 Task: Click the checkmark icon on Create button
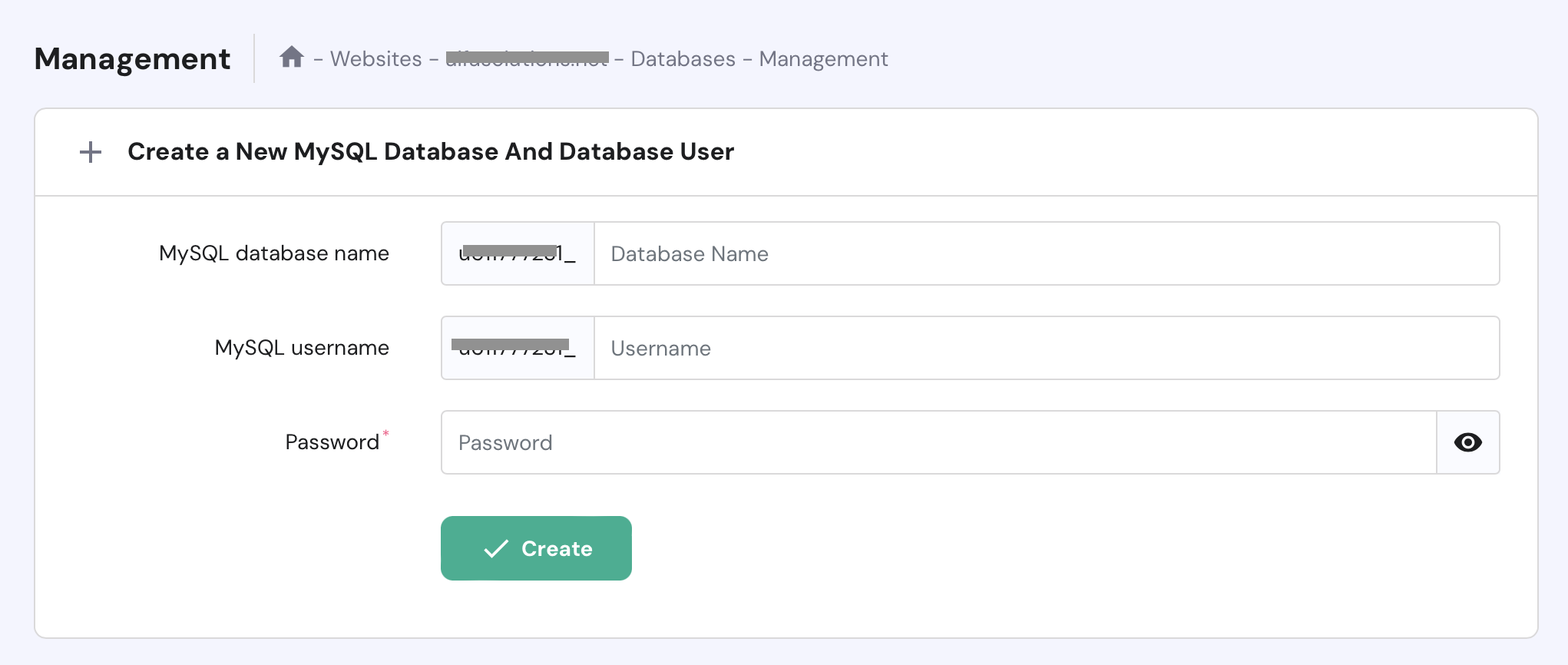(x=496, y=548)
